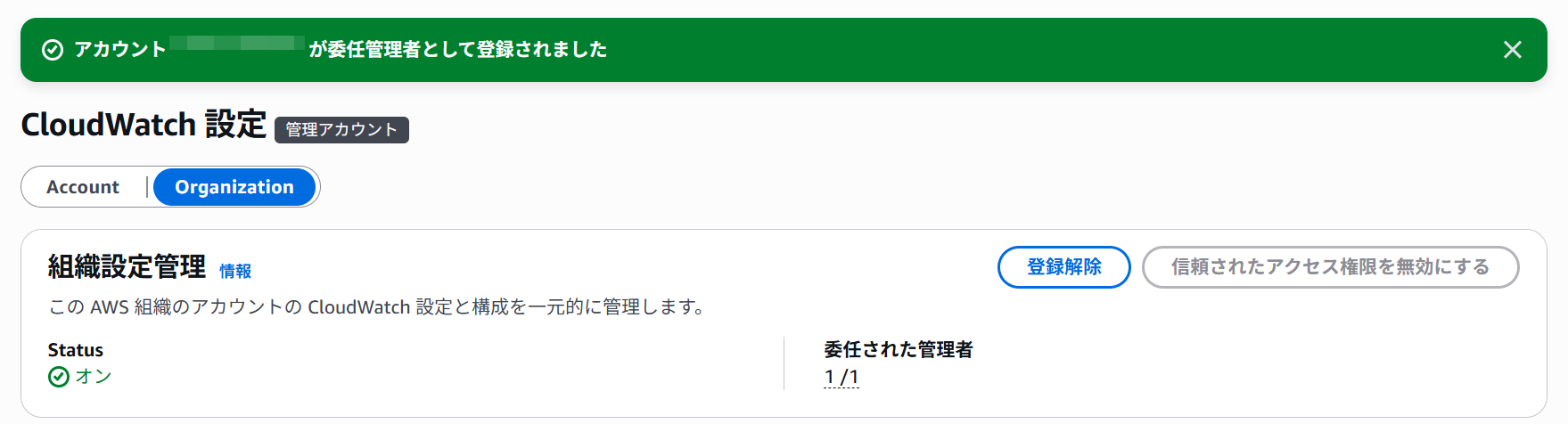Open the 情報 info link

235,271
